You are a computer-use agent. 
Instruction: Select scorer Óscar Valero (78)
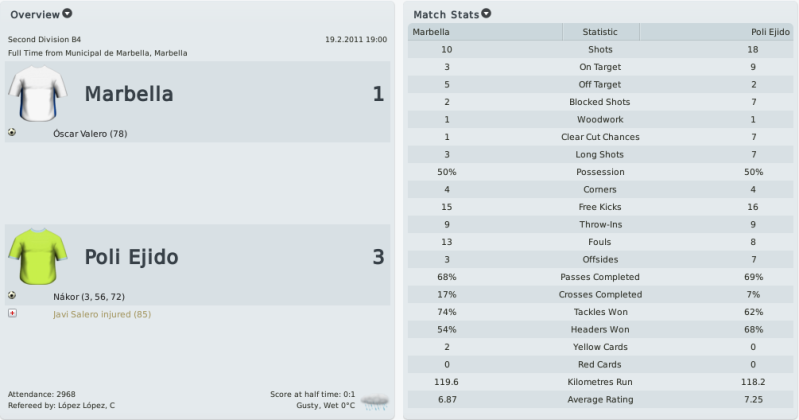tap(90, 134)
